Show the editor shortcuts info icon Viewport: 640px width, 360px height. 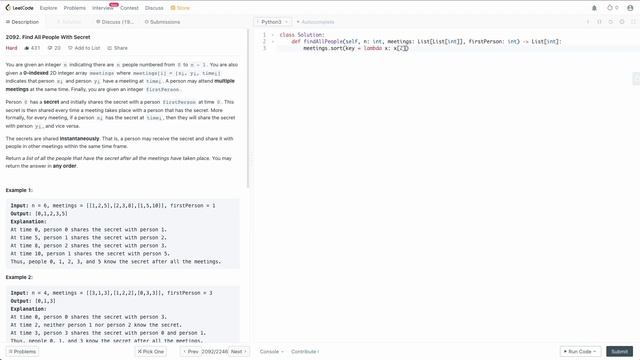click(x=588, y=22)
